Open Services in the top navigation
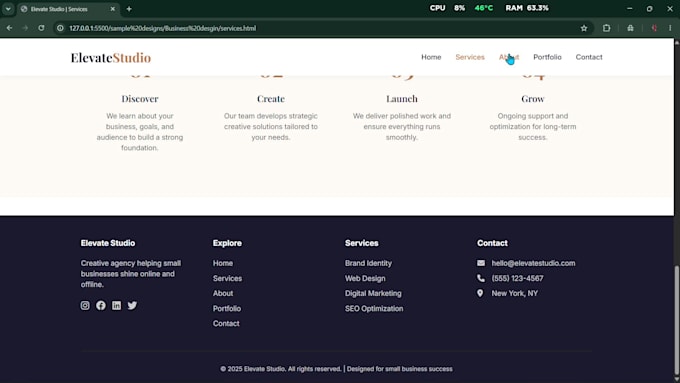This screenshot has width=680, height=383. point(470,57)
